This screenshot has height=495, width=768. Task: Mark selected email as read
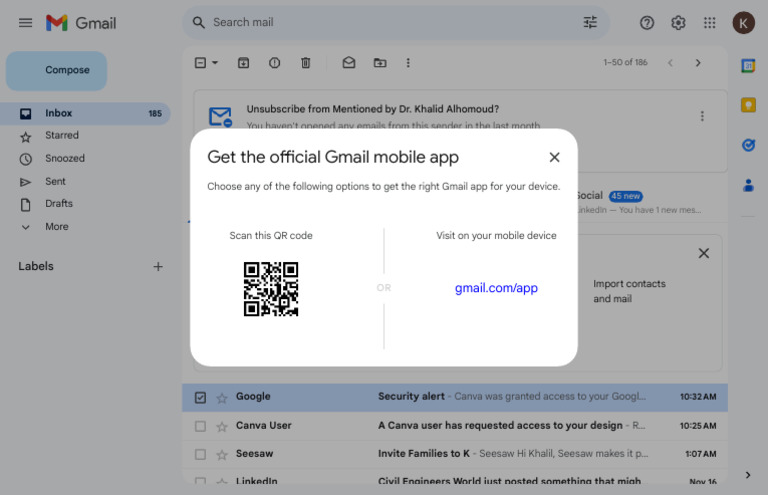click(x=349, y=62)
